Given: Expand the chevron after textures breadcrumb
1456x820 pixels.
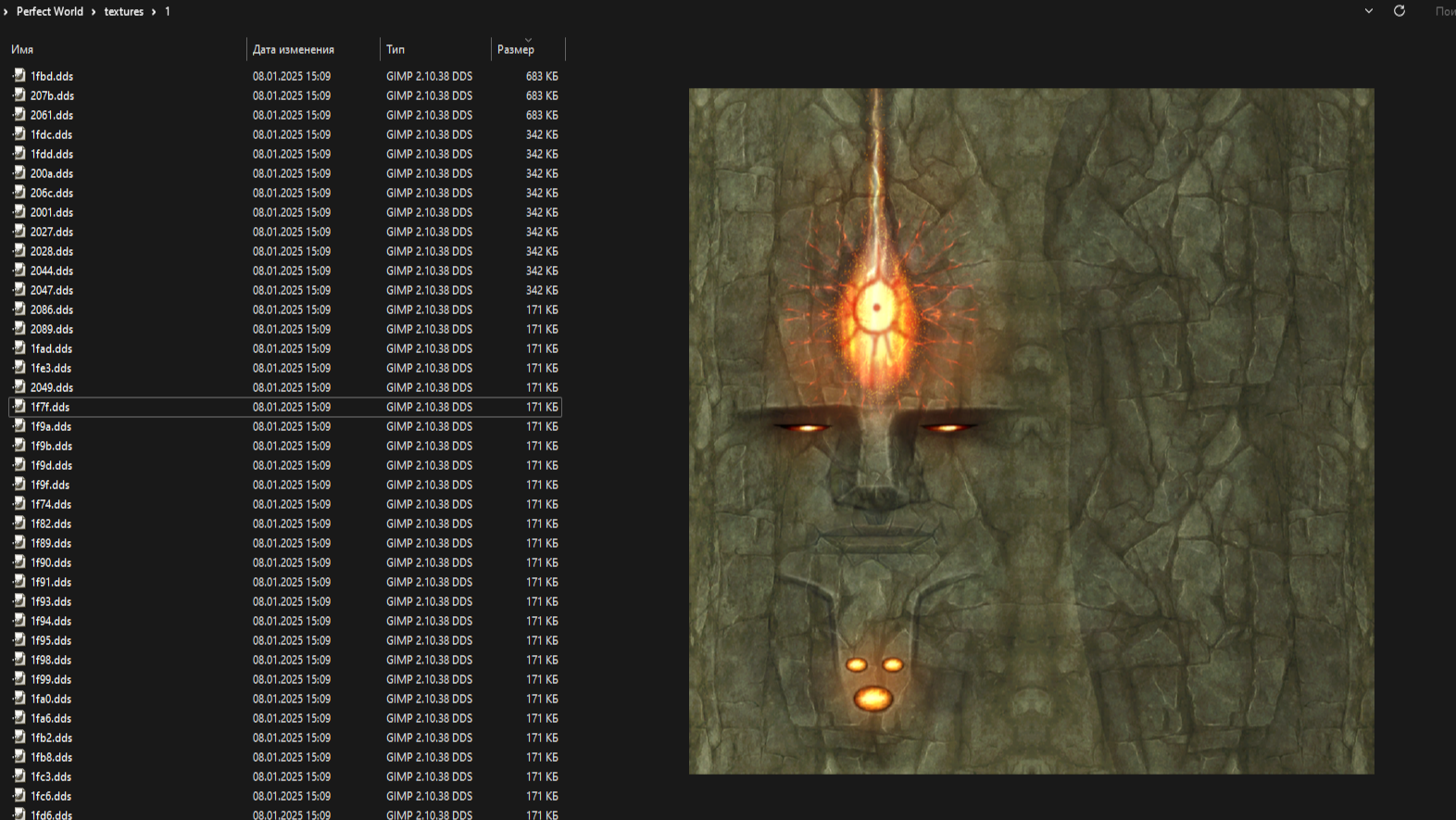Looking at the screenshot, I should 154,12.
